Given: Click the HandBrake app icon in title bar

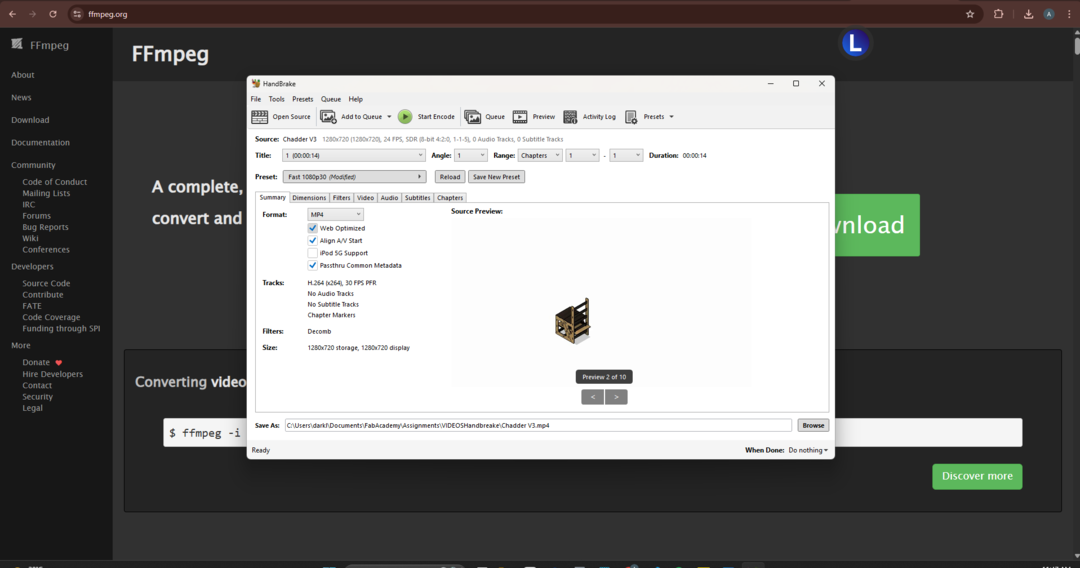Looking at the screenshot, I should (256, 83).
